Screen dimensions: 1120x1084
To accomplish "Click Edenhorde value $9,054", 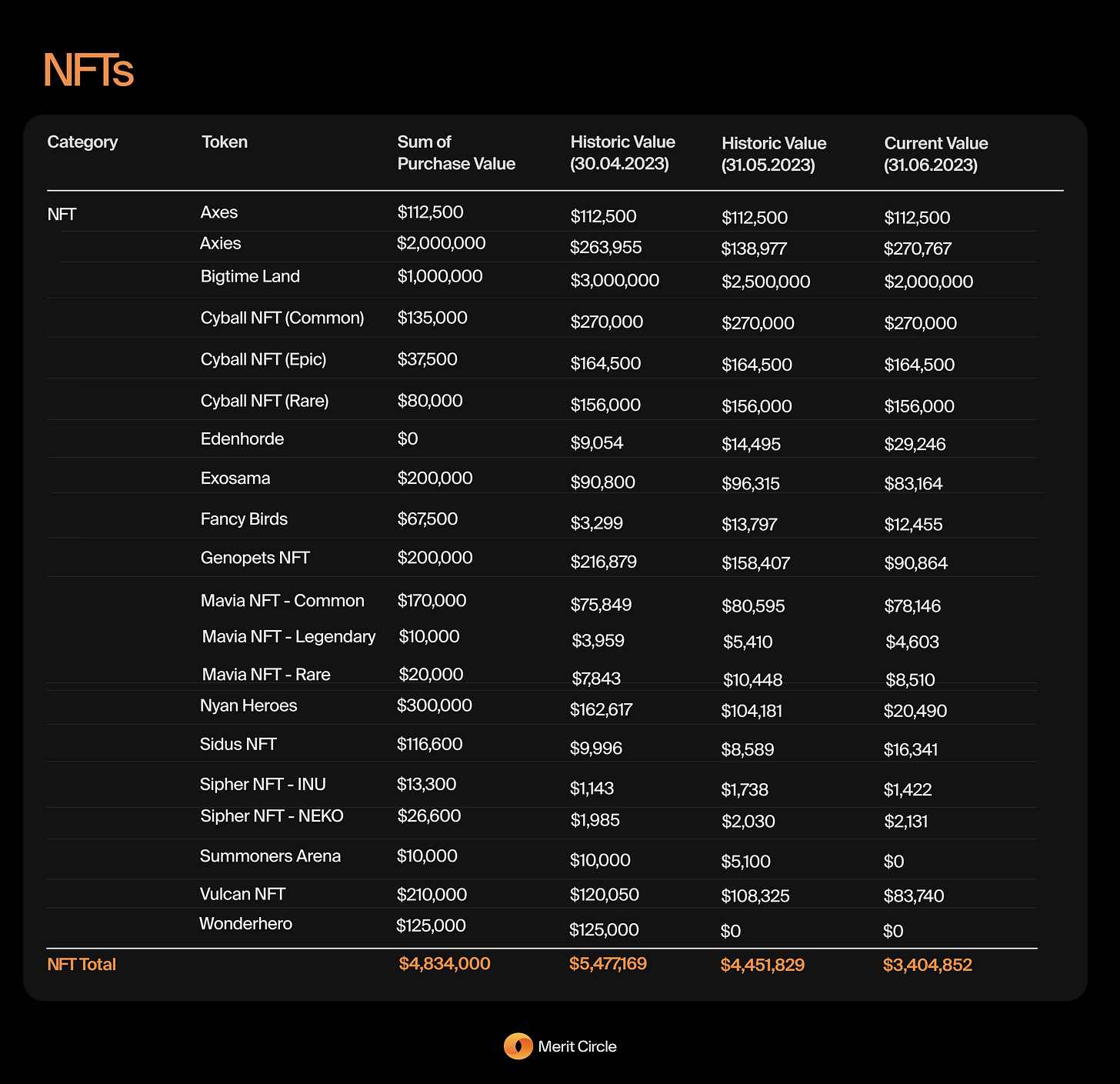I will [597, 442].
